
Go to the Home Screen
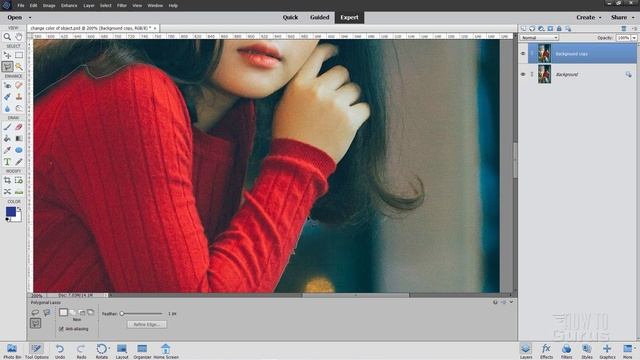pyautogui.click(x=166, y=351)
